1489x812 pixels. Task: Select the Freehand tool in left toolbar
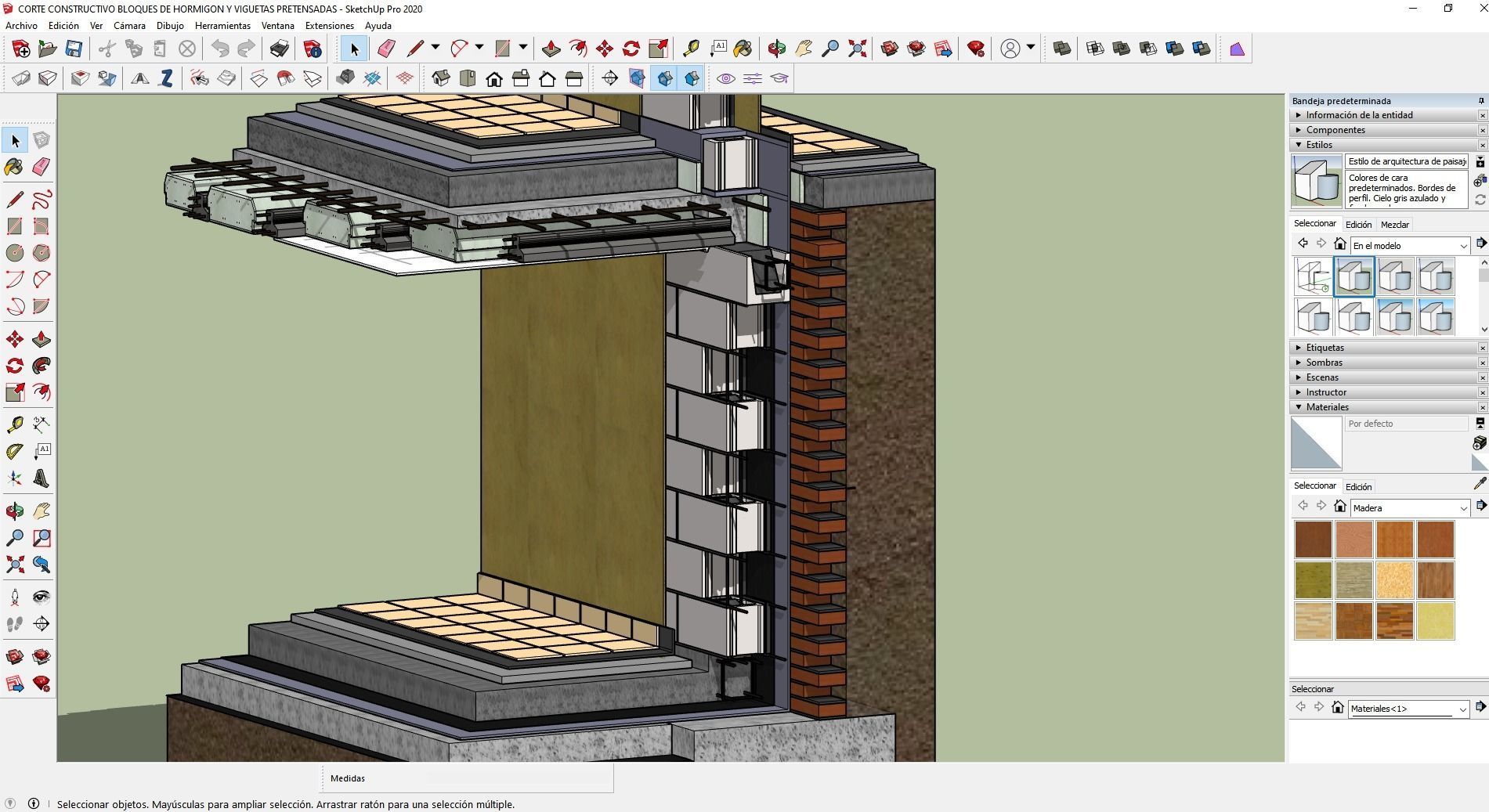coord(42,200)
